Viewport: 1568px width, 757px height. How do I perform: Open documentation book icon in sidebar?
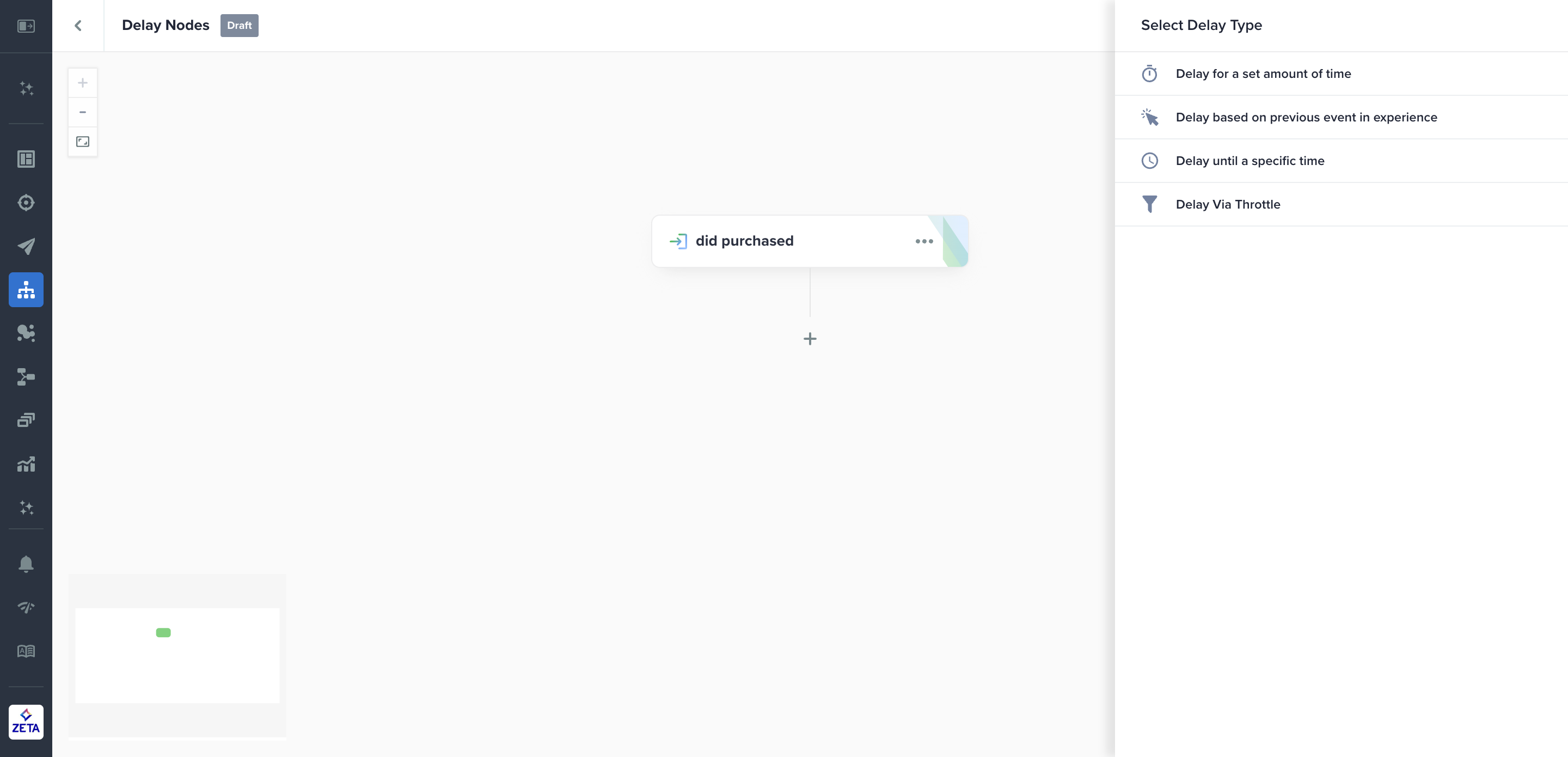click(26, 651)
